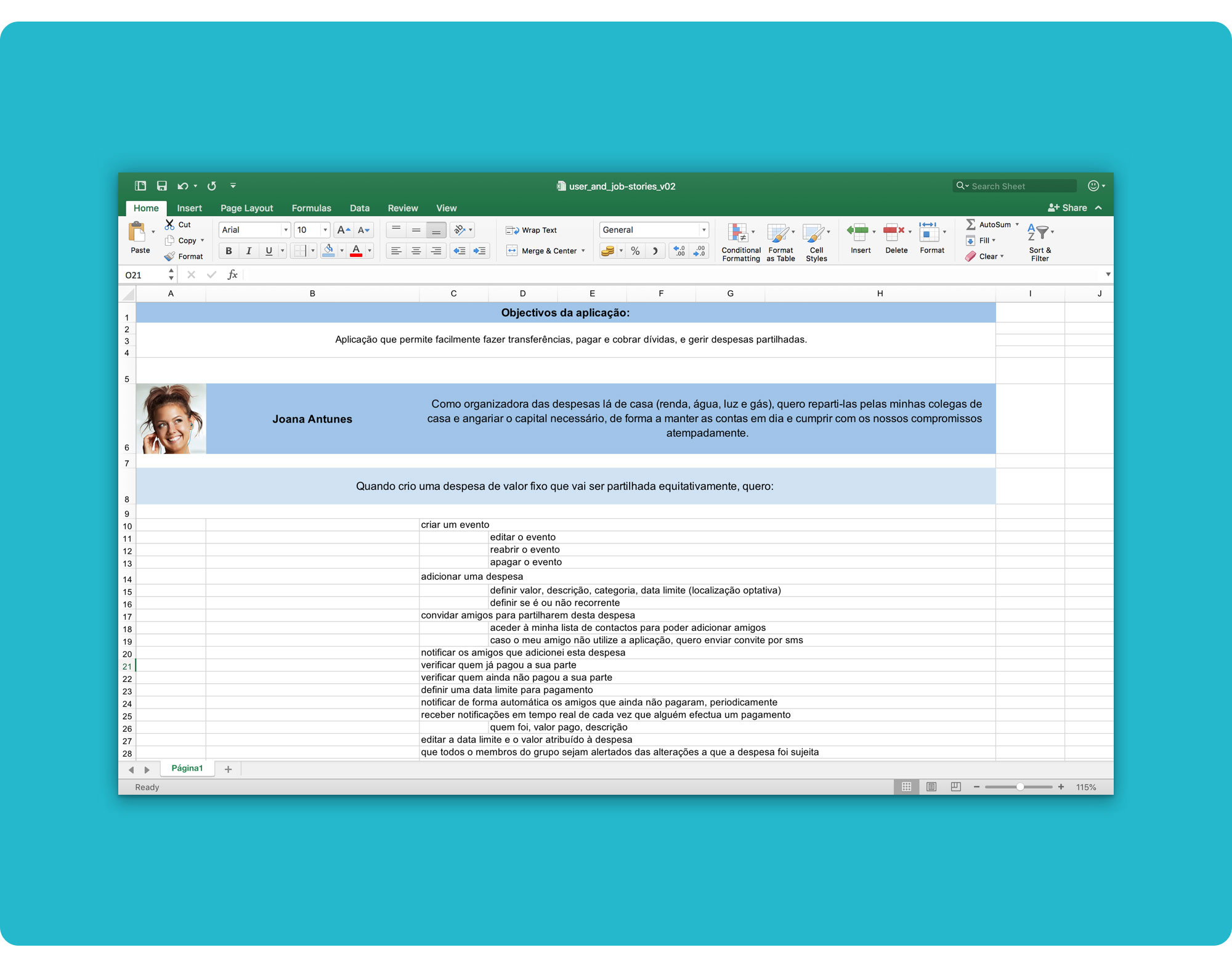The image size is (1232, 958).
Task: Click the Share button
Action: (1068, 208)
